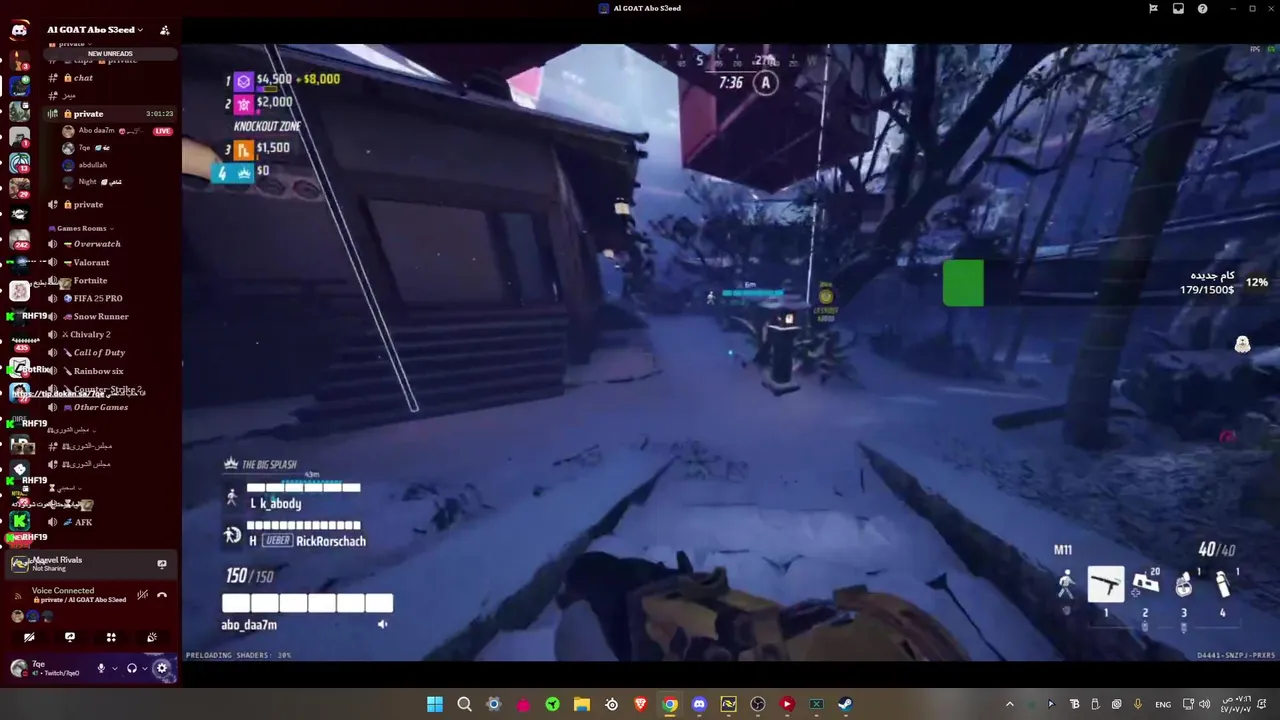Open the locked chat text channel
This screenshot has height=720, width=1280.
tap(110, 78)
